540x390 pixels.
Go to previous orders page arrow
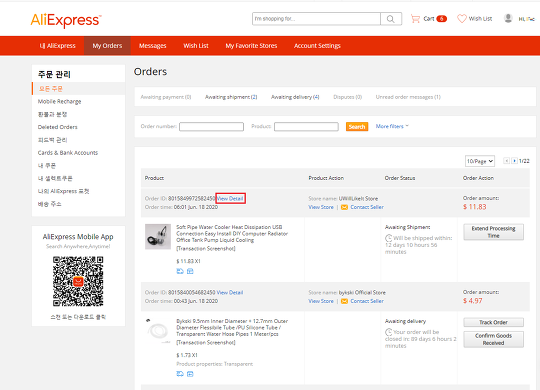click(506, 161)
